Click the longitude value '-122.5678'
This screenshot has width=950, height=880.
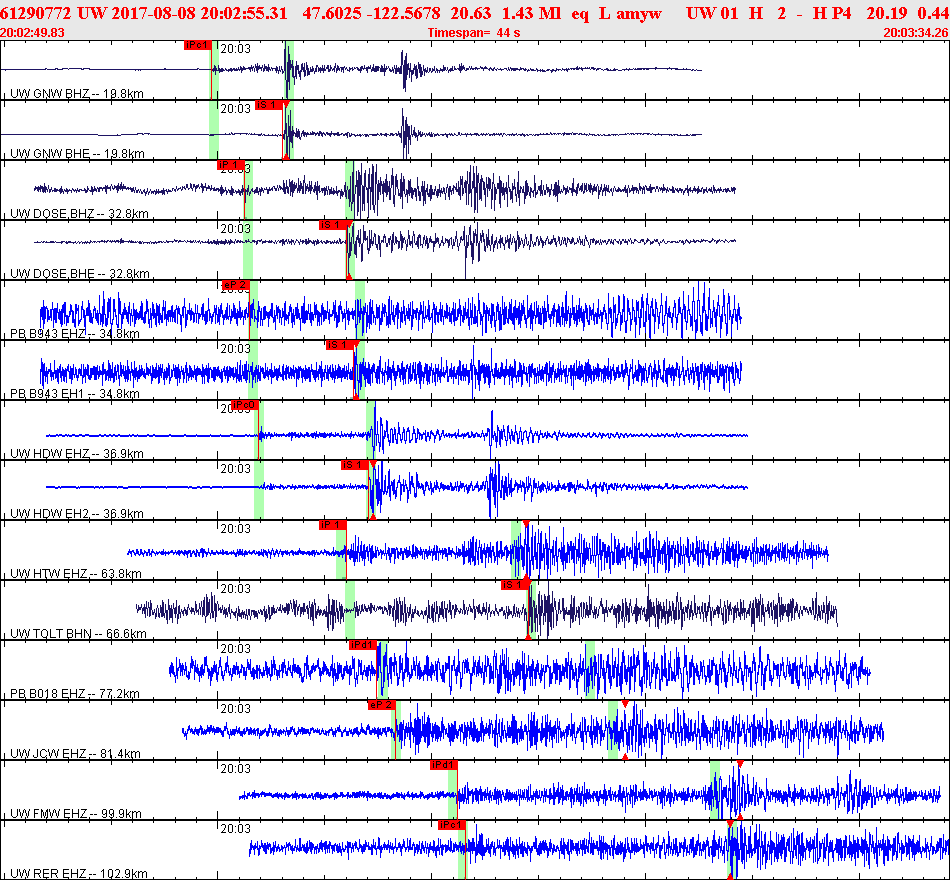(x=405, y=13)
